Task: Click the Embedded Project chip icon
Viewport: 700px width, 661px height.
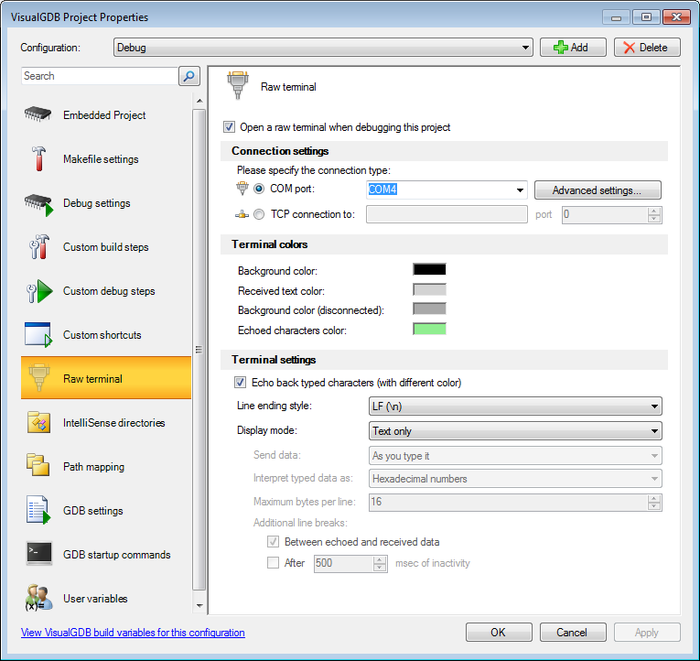Action: (38, 115)
